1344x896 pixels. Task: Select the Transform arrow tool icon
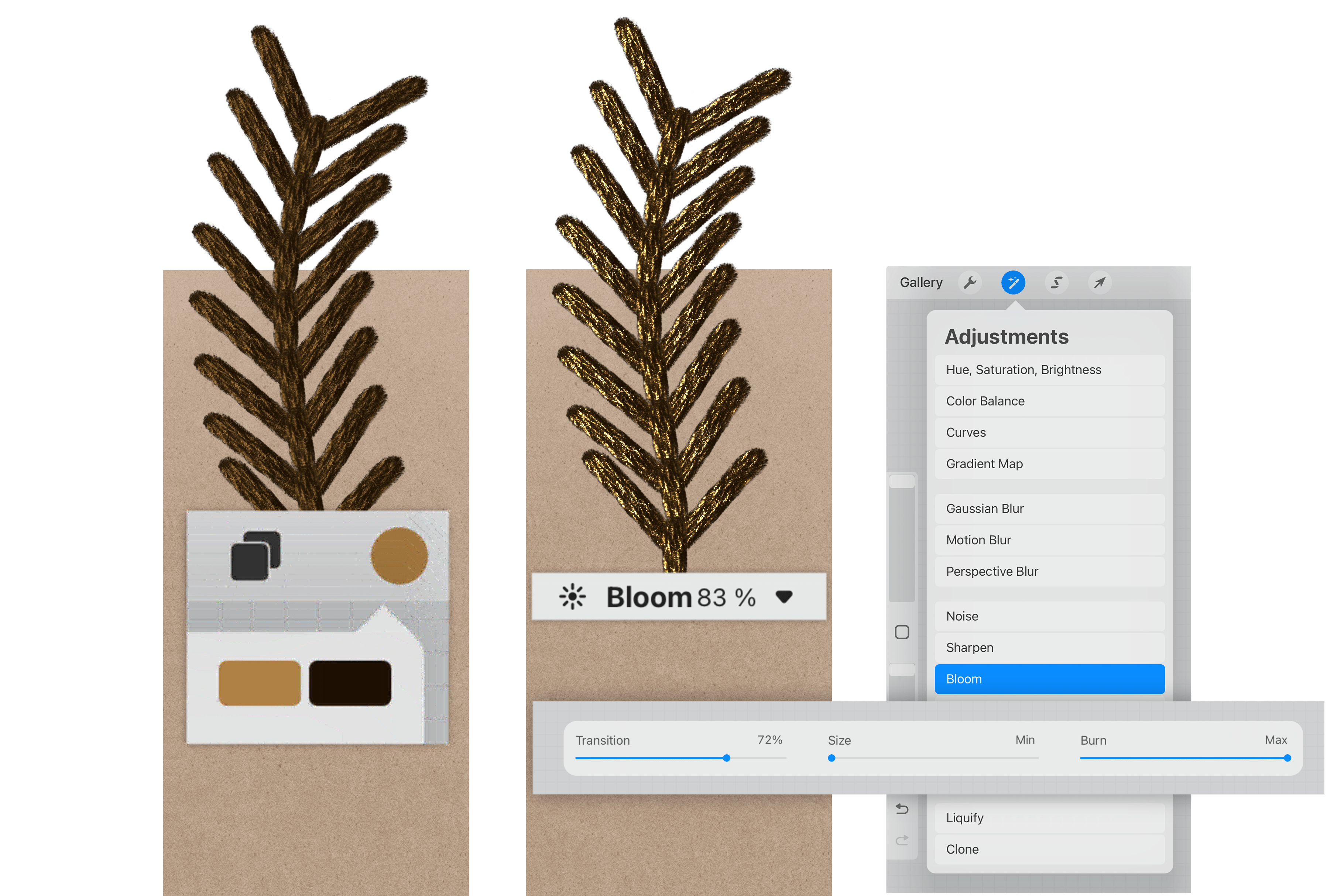(1099, 282)
